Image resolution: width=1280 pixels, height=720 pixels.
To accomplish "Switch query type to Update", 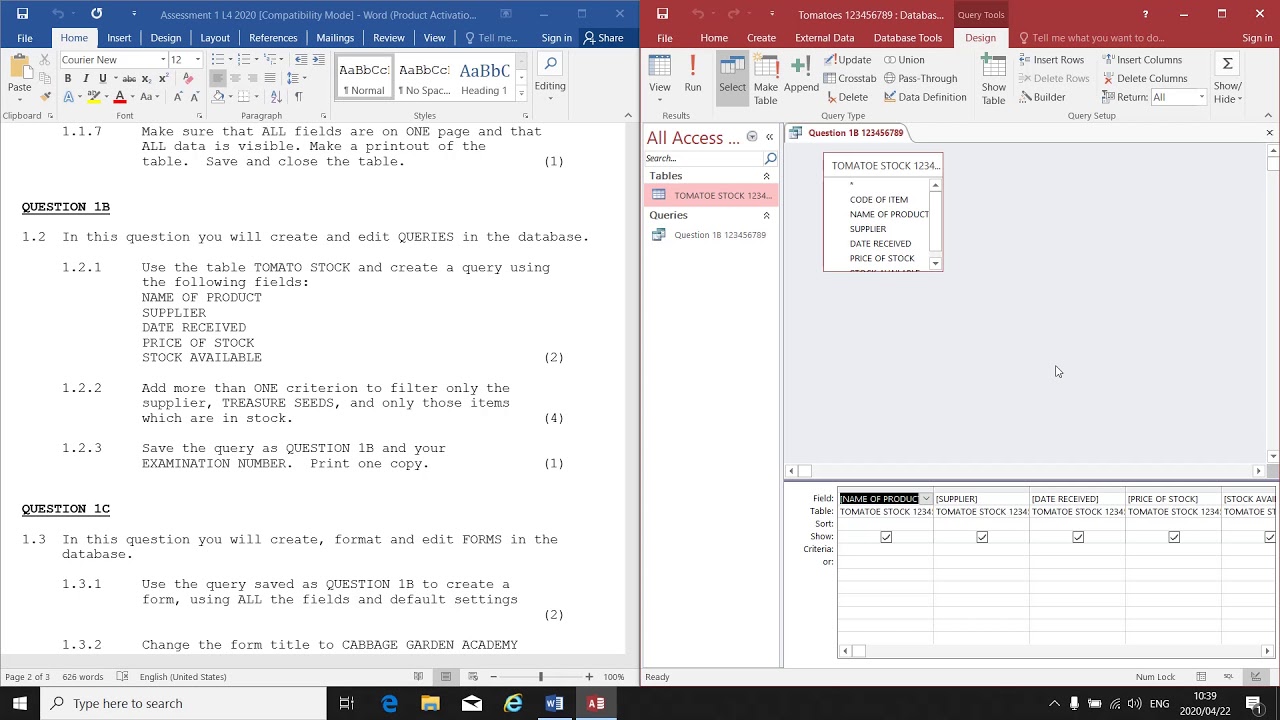I will point(847,60).
